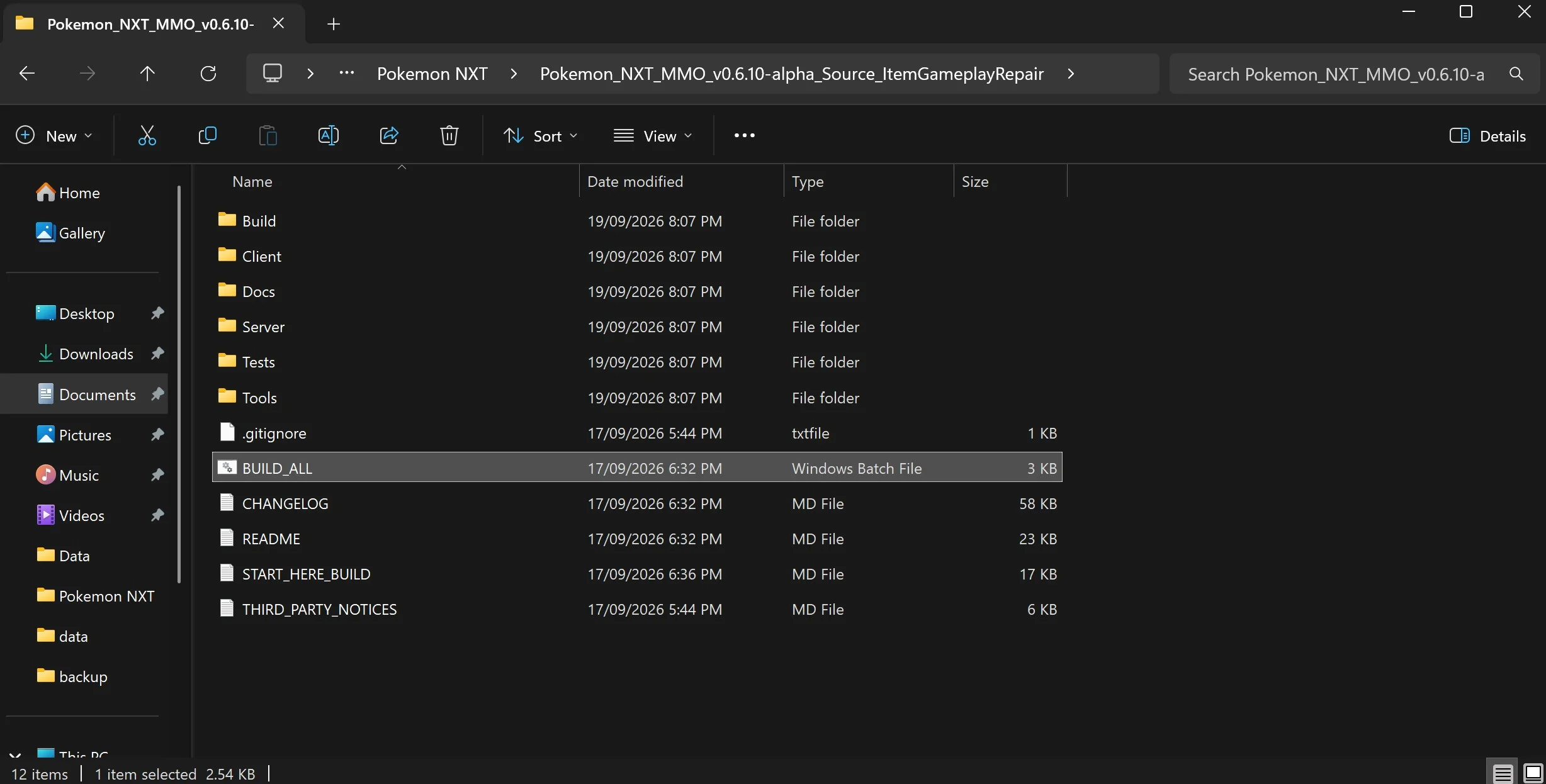1546x784 pixels.
Task: Select the Build folder
Action: coord(637,221)
